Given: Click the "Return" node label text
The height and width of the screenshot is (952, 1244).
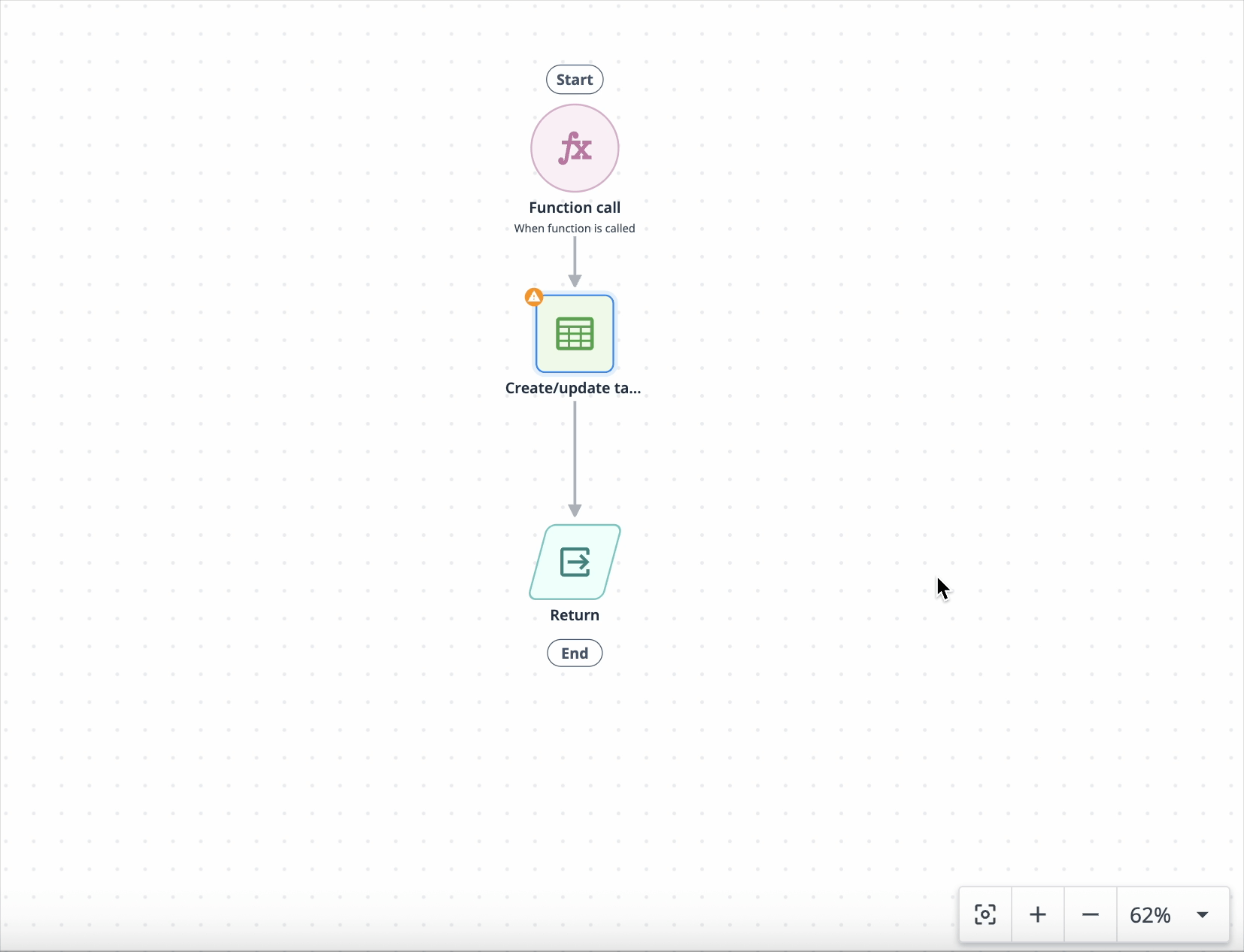Looking at the screenshot, I should (x=575, y=615).
